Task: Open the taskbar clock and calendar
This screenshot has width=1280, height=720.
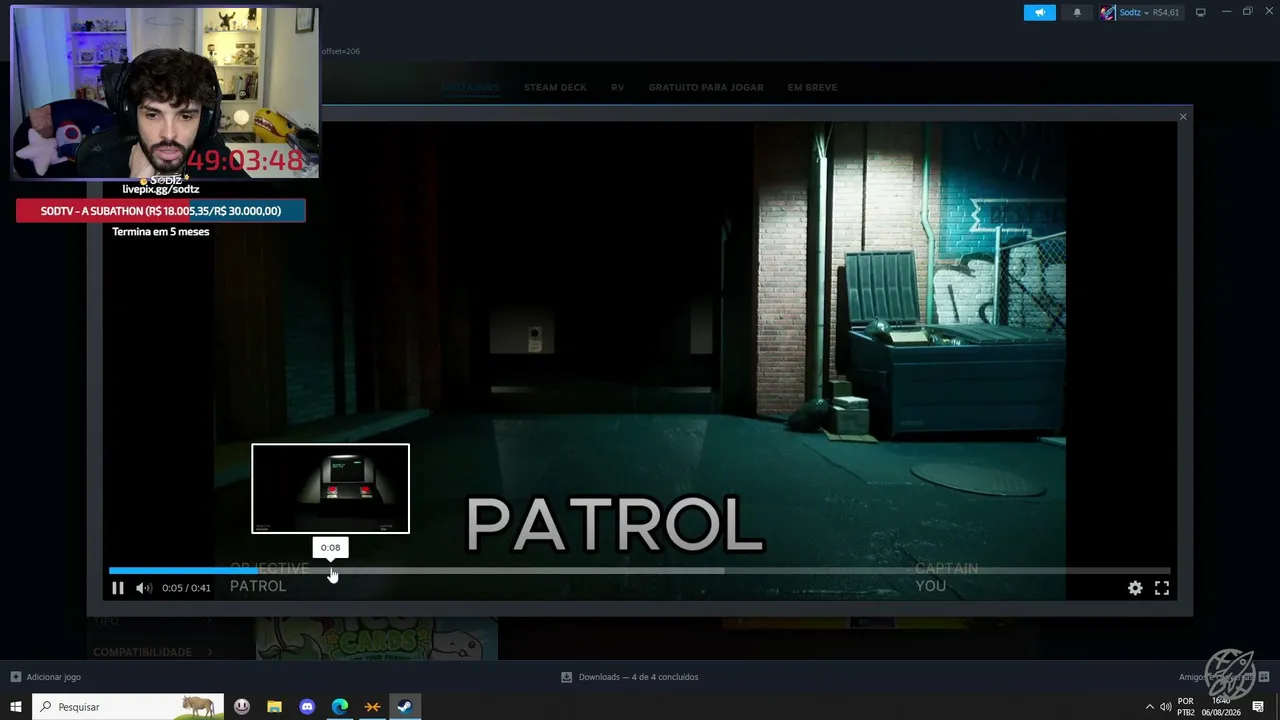Action: click(x=1221, y=707)
